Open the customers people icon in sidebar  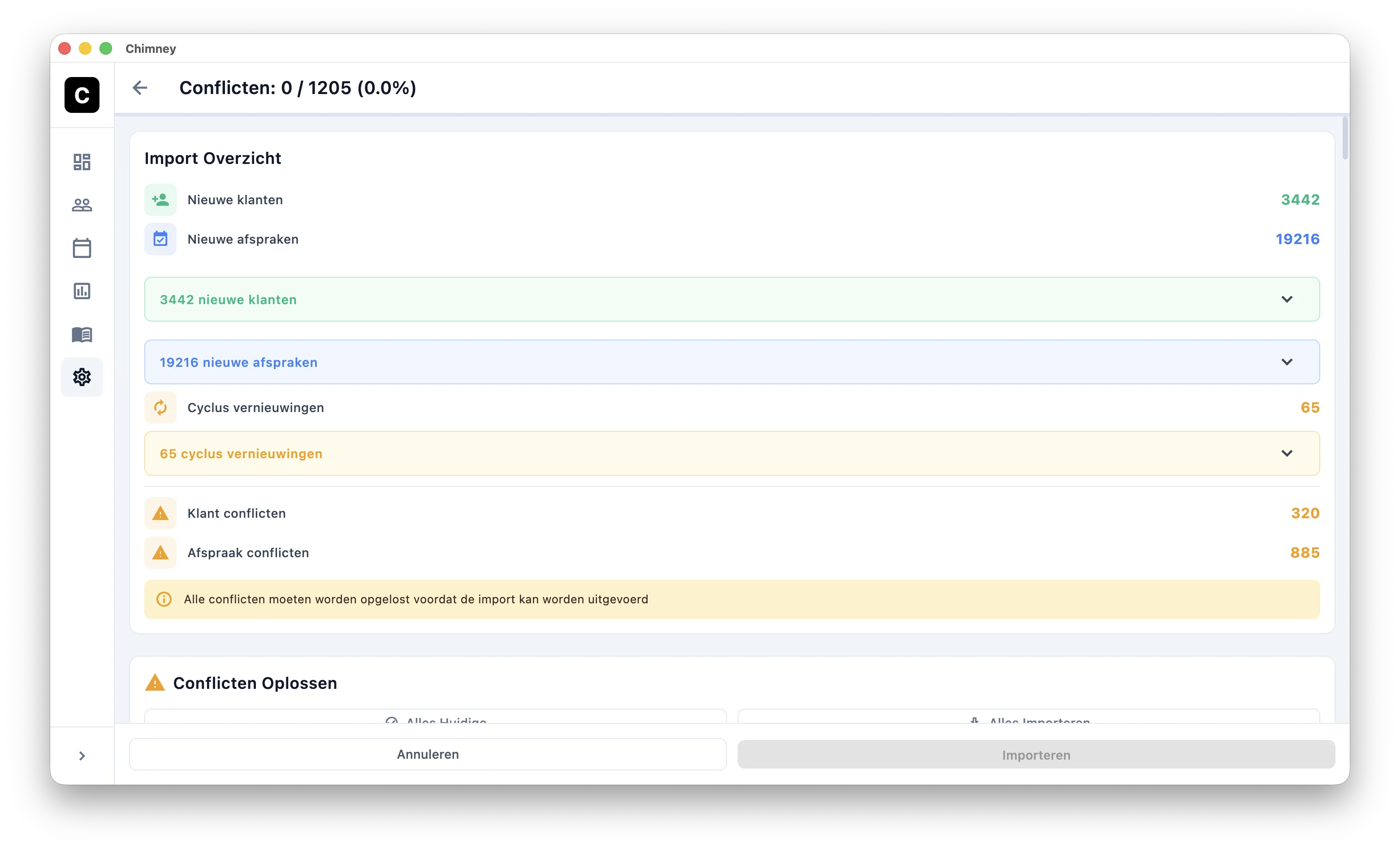click(82, 205)
